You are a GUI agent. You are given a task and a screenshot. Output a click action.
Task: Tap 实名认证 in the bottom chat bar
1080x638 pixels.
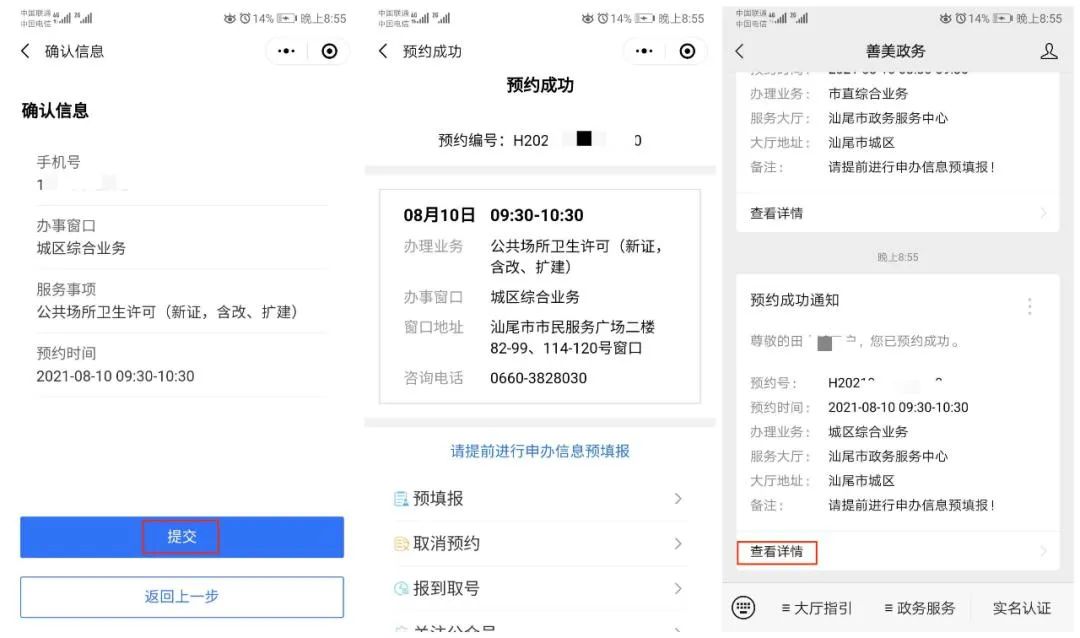(x=1021, y=607)
